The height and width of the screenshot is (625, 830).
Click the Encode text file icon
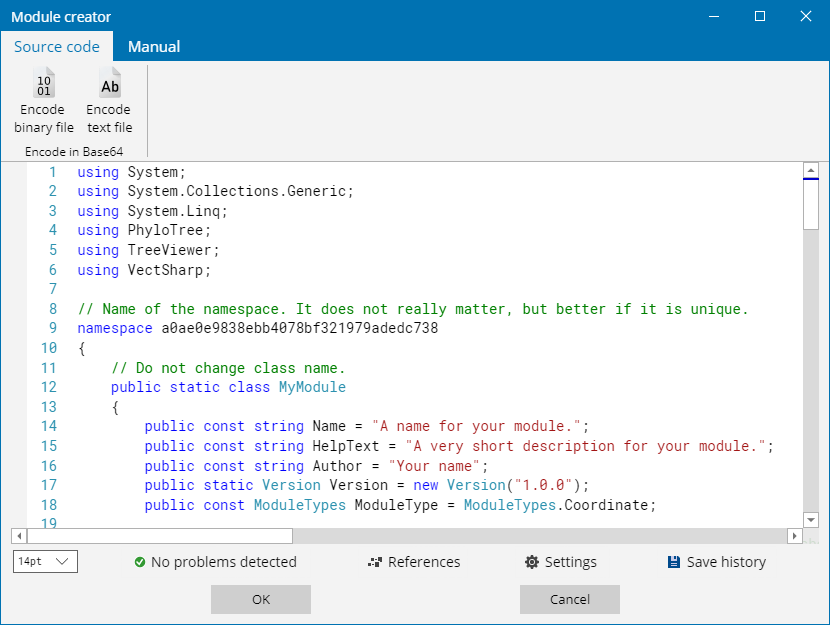(x=109, y=84)
